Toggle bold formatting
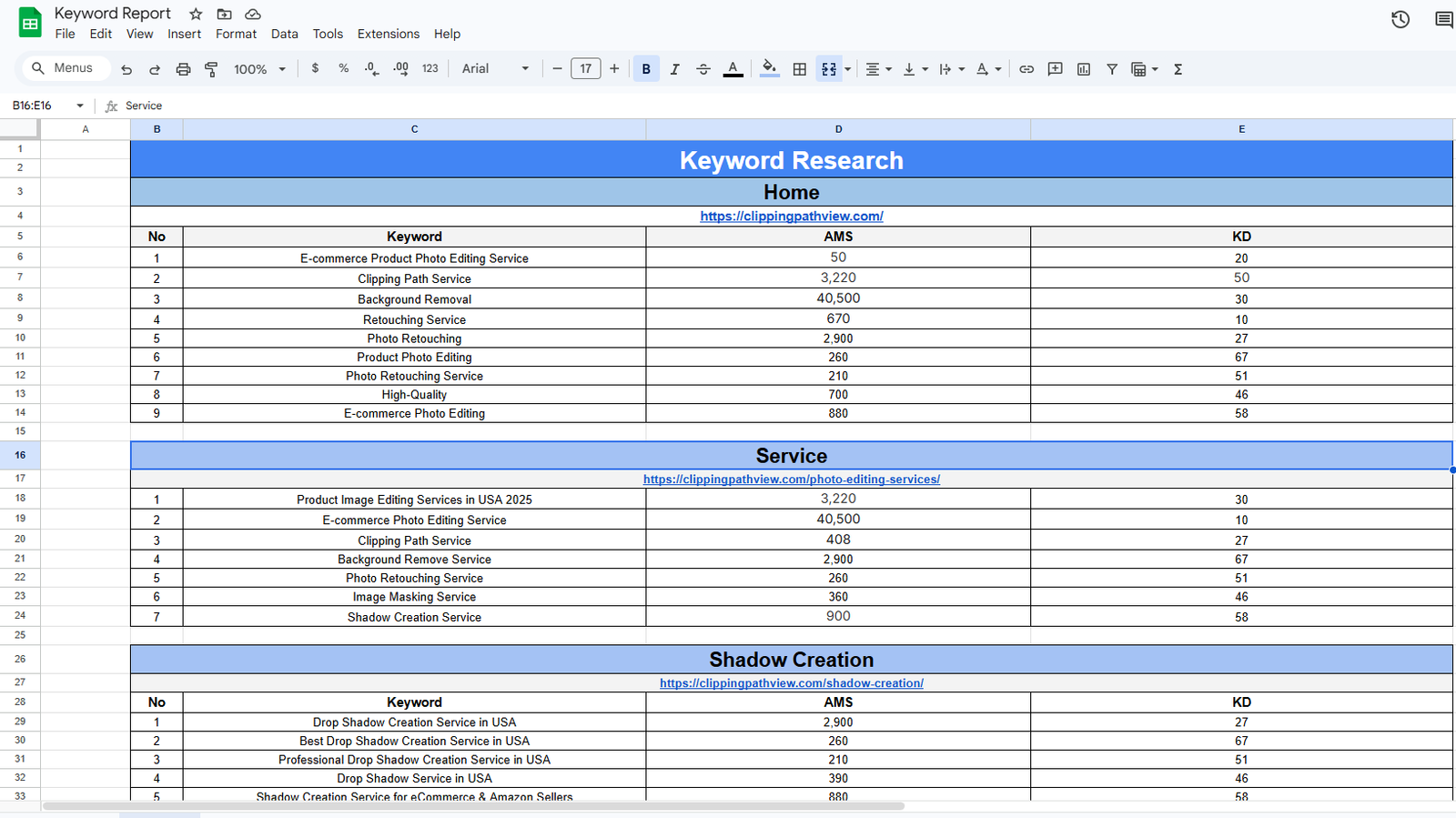1456x818 pixels. point(646,69)
